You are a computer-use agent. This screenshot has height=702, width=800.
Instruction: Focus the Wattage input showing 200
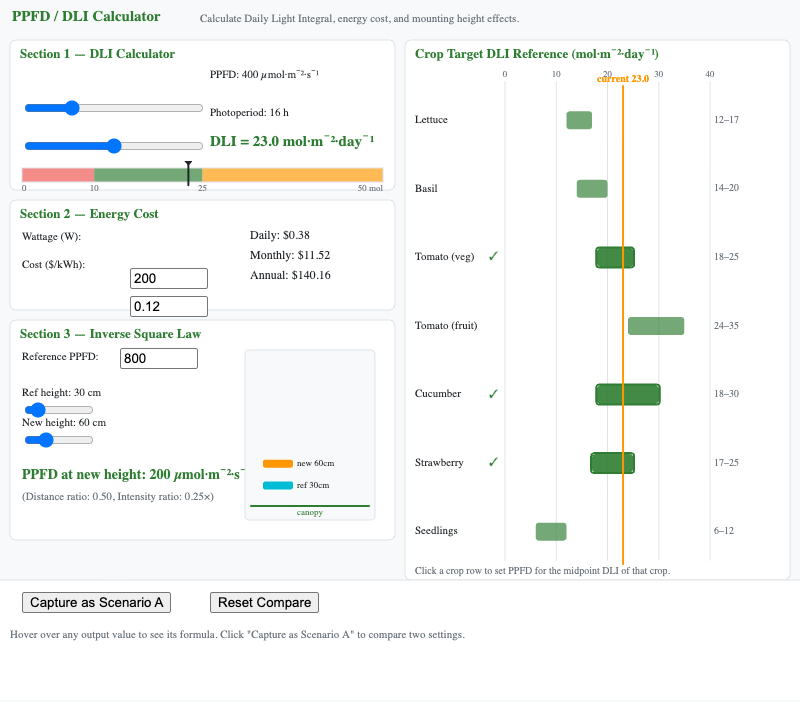pos(169,279)
